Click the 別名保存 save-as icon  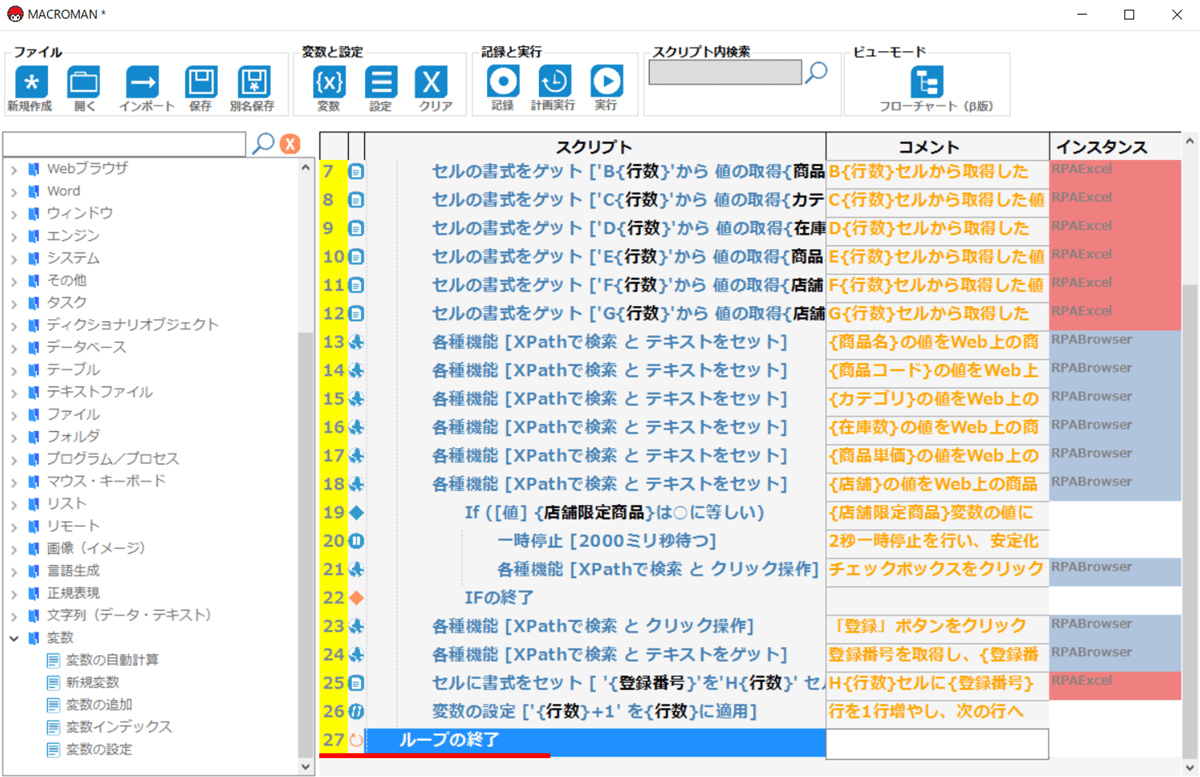(254, 82)
